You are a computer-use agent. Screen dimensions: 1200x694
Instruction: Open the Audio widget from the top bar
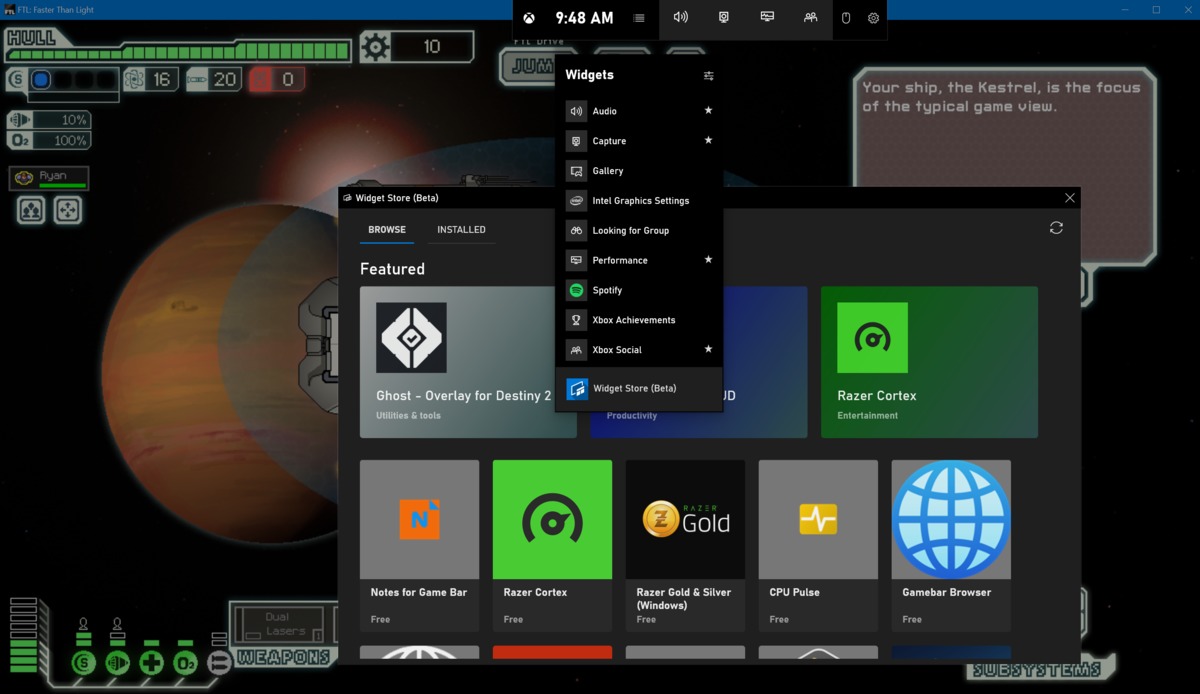[681, 17]
